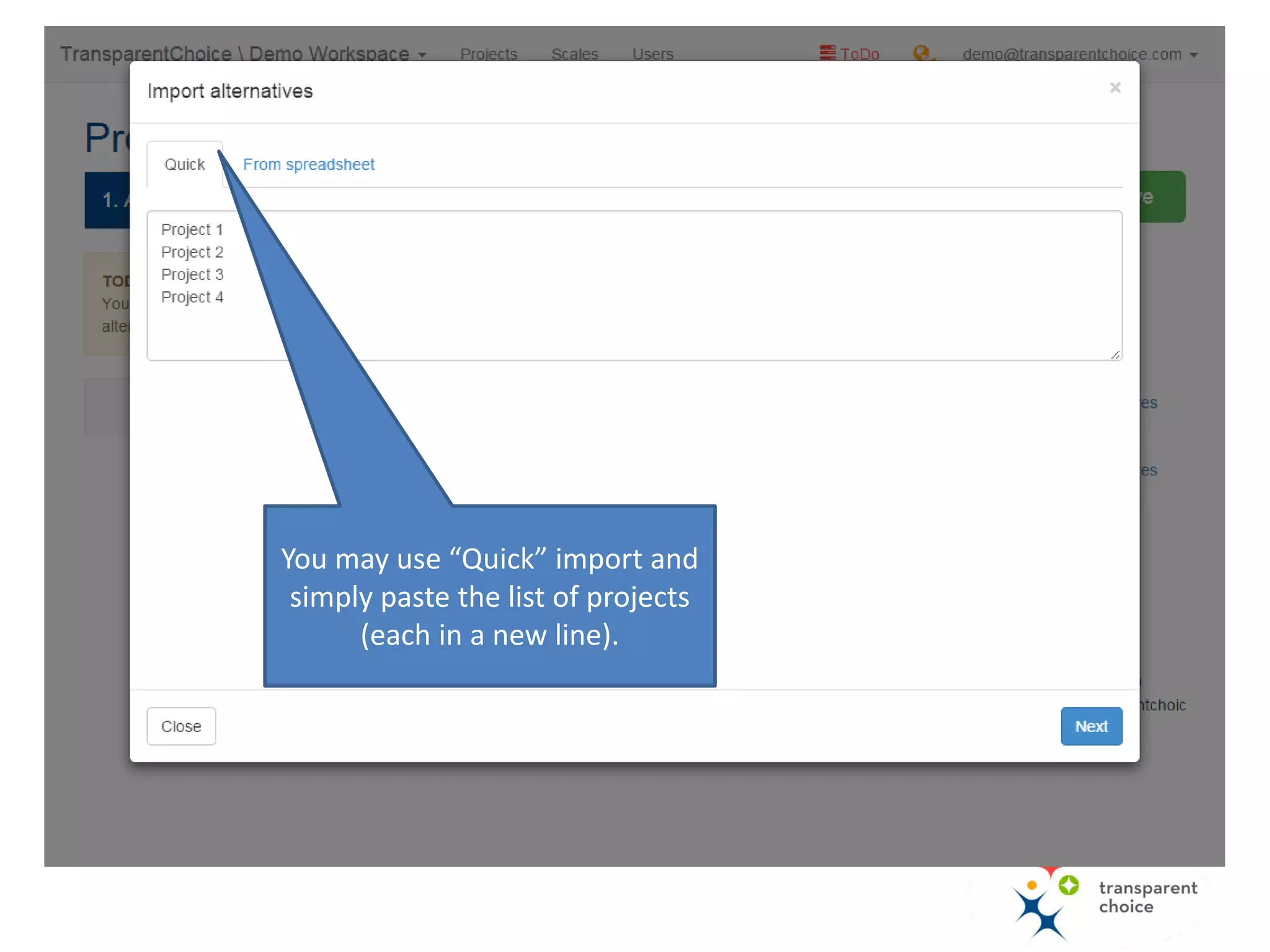Viewport: 1270px width, 952px height.
Task: Click the 'Project 2' line in the text area
Action: tap(192, 252)
